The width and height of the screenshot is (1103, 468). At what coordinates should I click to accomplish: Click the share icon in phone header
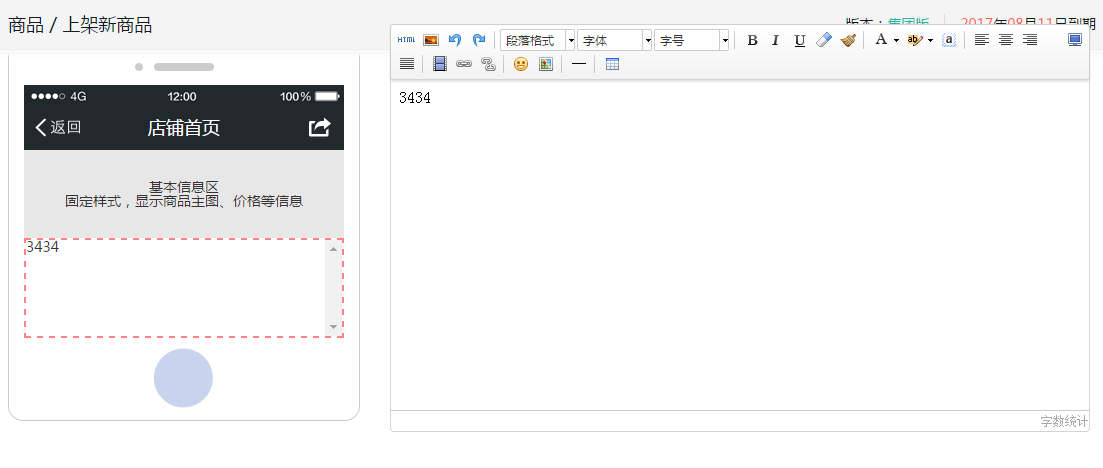[319, 127]
